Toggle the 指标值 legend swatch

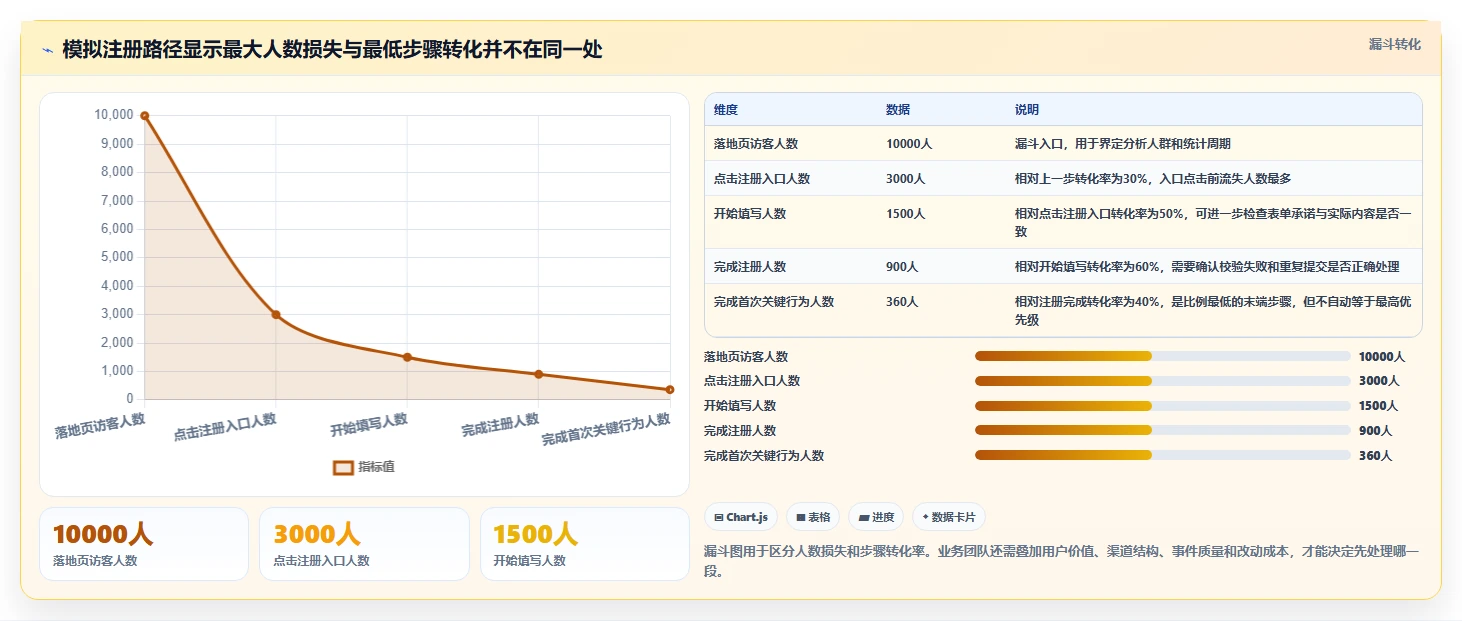coord(343,467)
